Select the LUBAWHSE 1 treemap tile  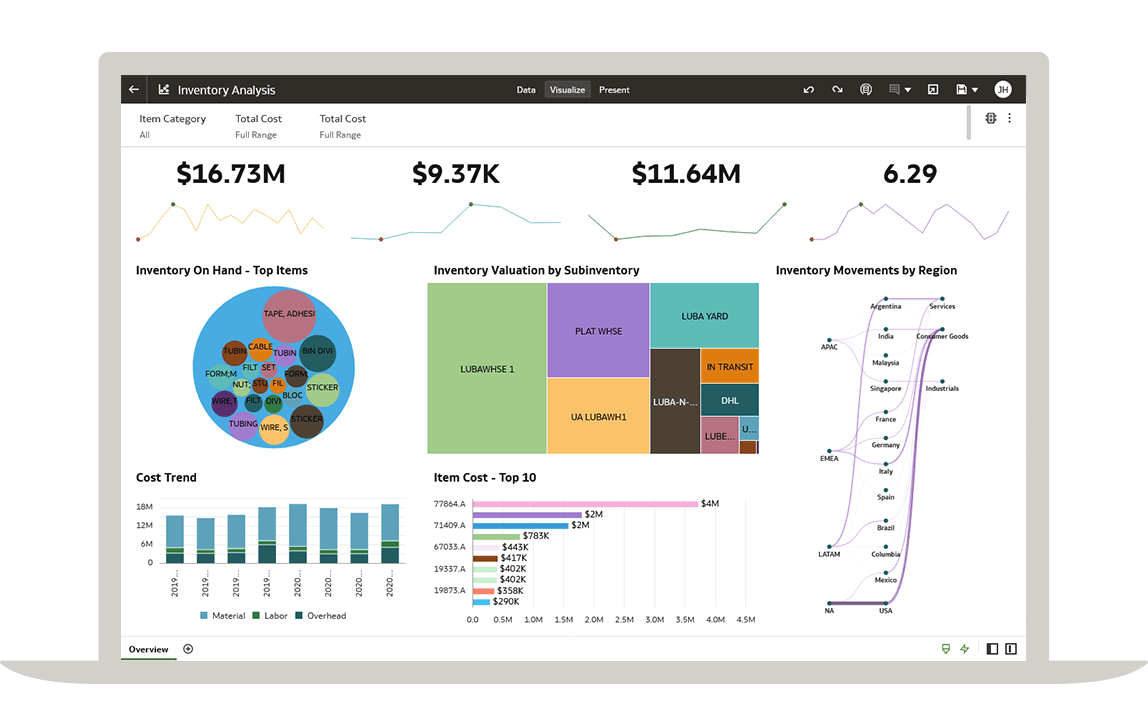487,369
